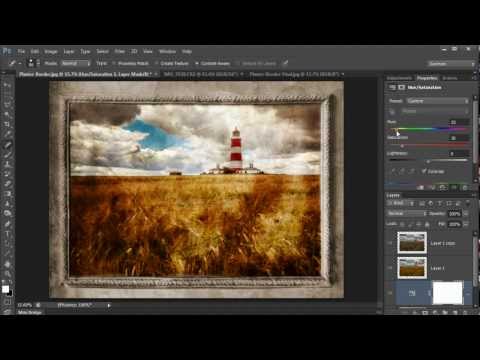Select the Hand tool
This screenshot has height=360, width=480.
(7, 264)
